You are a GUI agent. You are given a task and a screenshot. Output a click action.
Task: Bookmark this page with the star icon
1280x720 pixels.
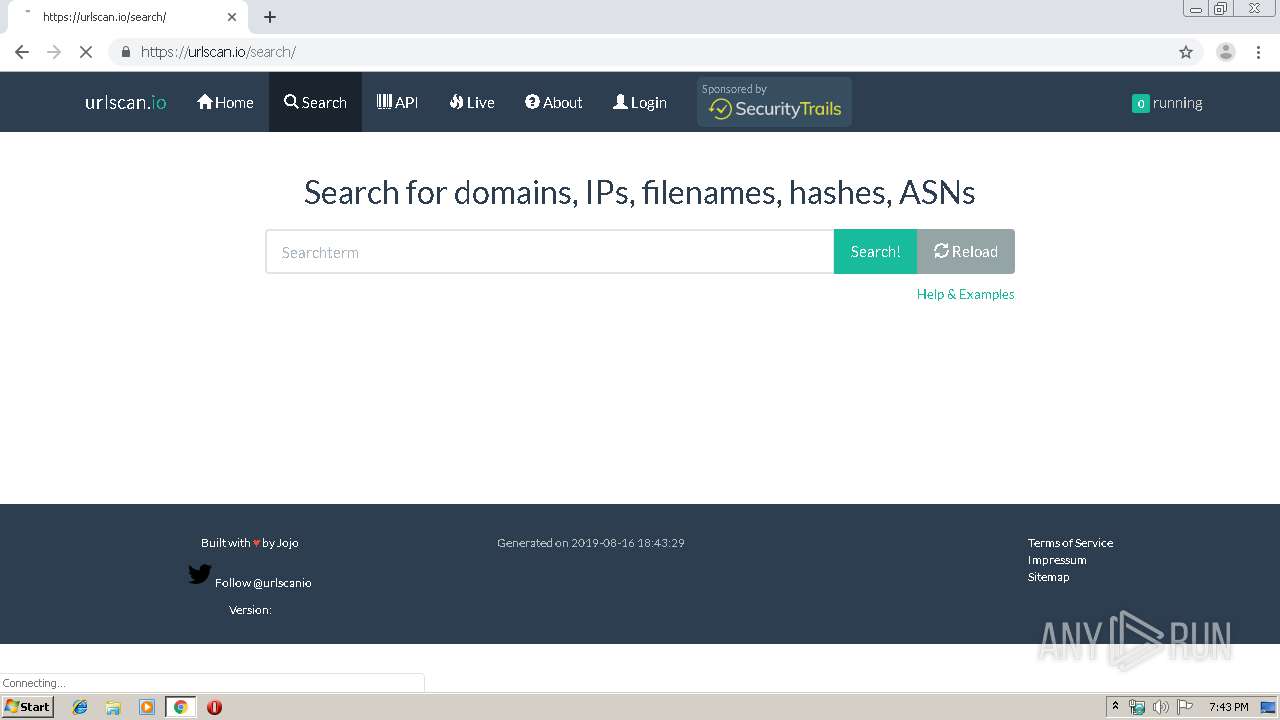coord(1186,52)
